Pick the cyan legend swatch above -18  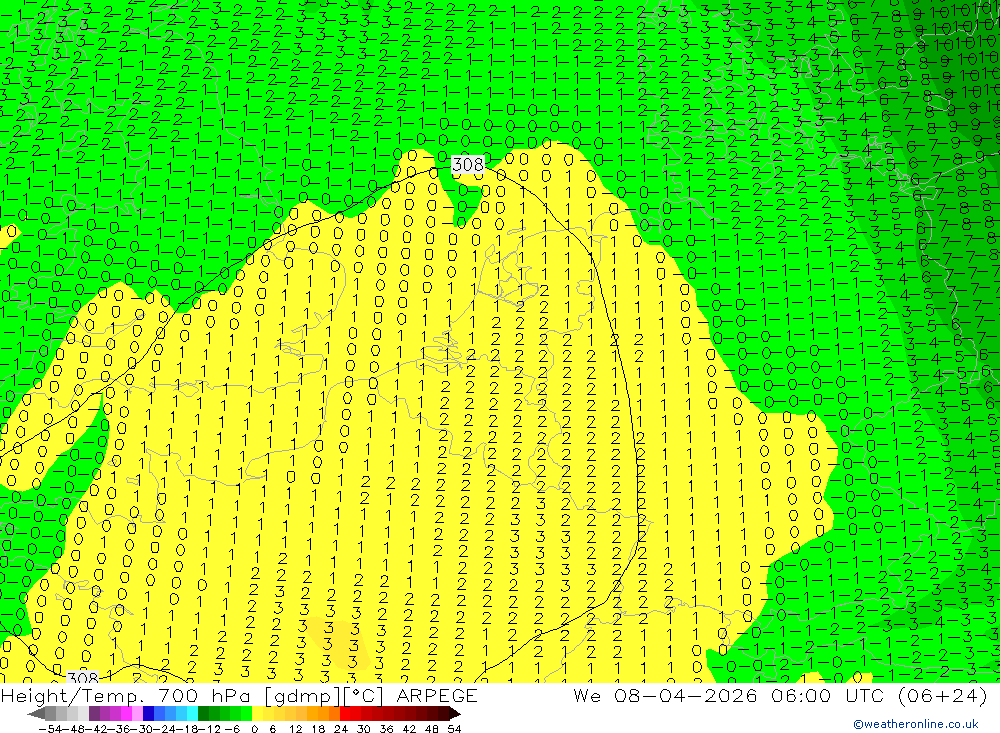click(x=192, y=713)
